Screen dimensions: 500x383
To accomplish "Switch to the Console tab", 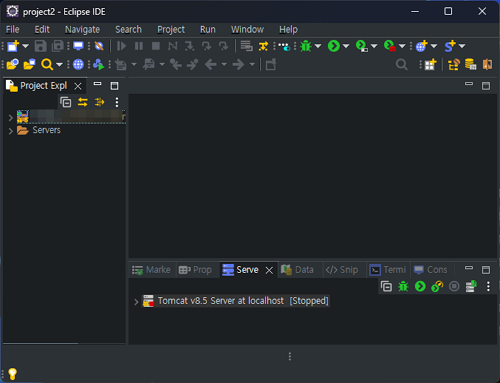I will (x=430, y=270).
